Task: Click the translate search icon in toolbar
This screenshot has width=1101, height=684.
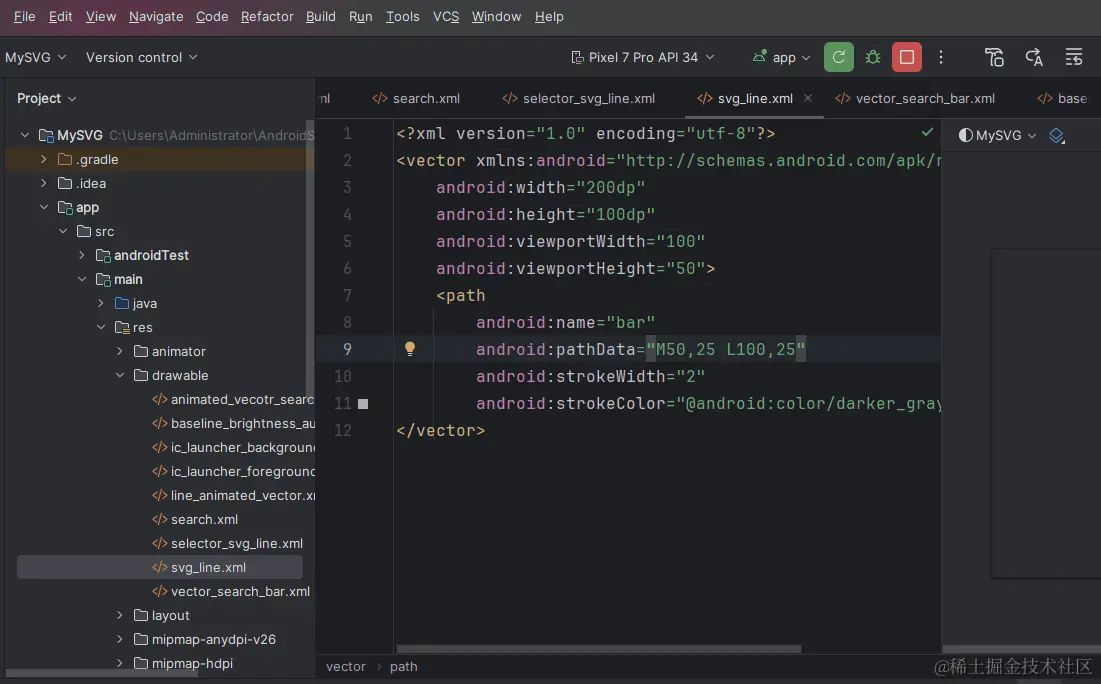Action: coord(1034,57)
